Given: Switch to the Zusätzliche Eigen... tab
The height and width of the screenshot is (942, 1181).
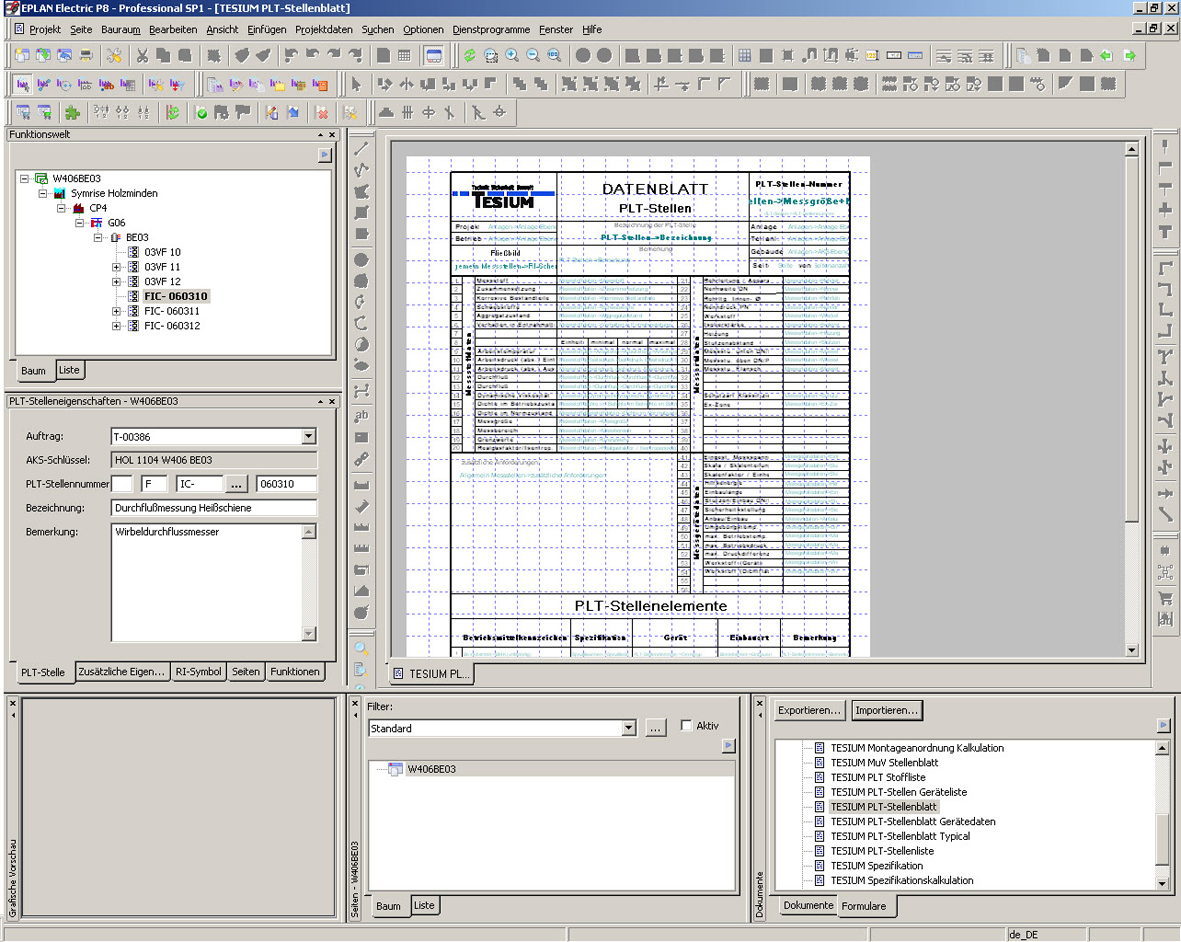Looking at the screenshot, I should (121, 672).
